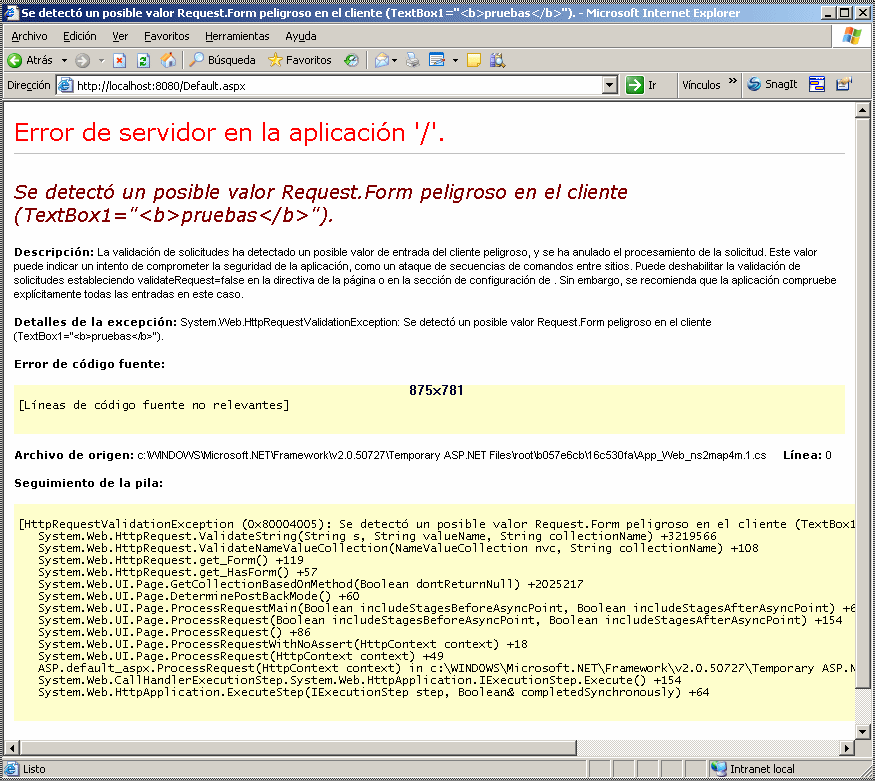Image resolution: width=875 pixels, height=781 pixels.
Task: Click the Listo status bar page icon
Action: pos(11,769)
